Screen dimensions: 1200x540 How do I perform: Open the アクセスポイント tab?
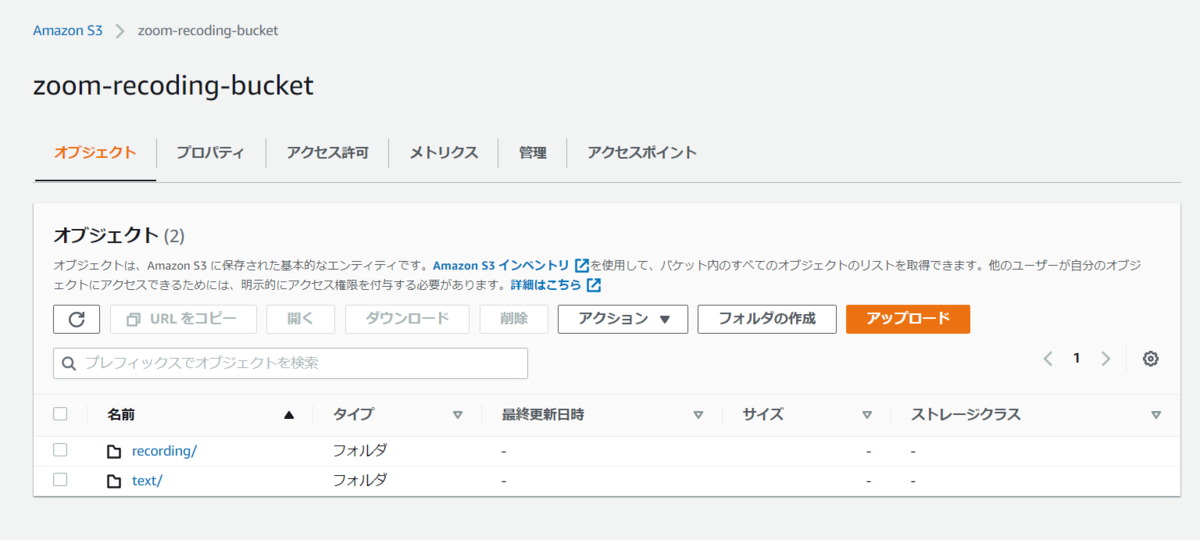[642, 153]
